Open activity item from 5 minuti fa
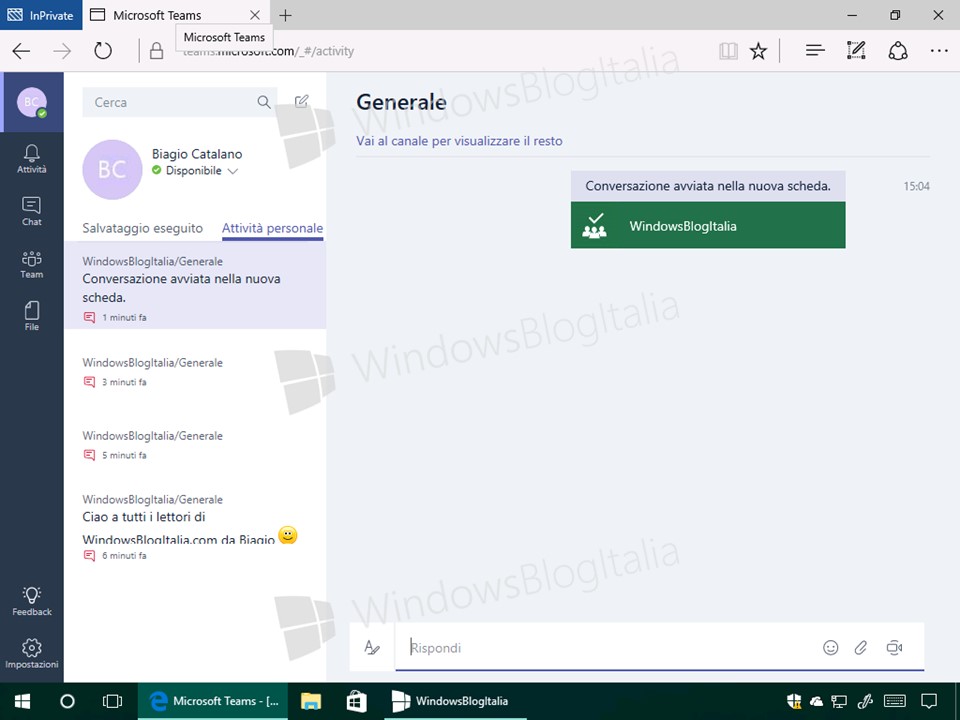 [x=195, y=445]
